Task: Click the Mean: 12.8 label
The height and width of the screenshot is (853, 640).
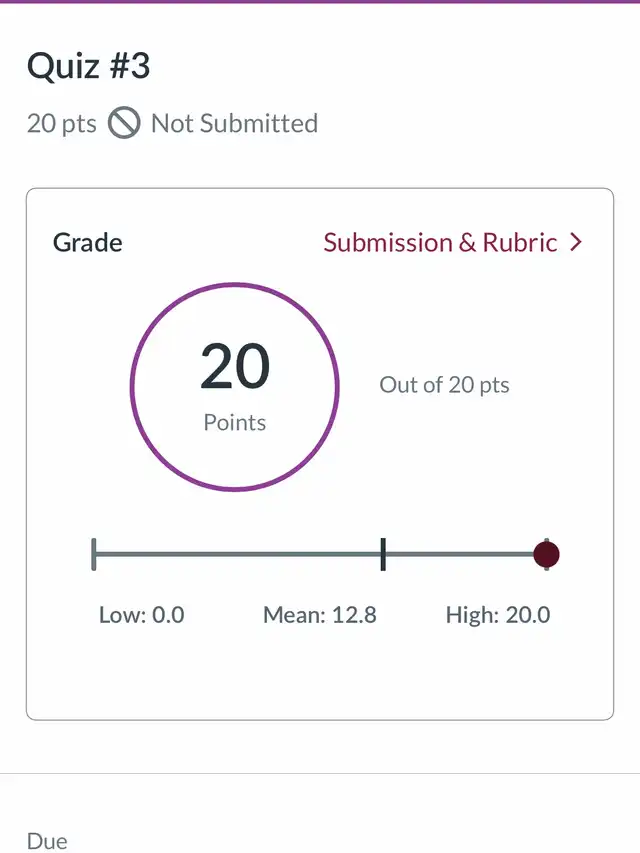Action: coord(319,615)
